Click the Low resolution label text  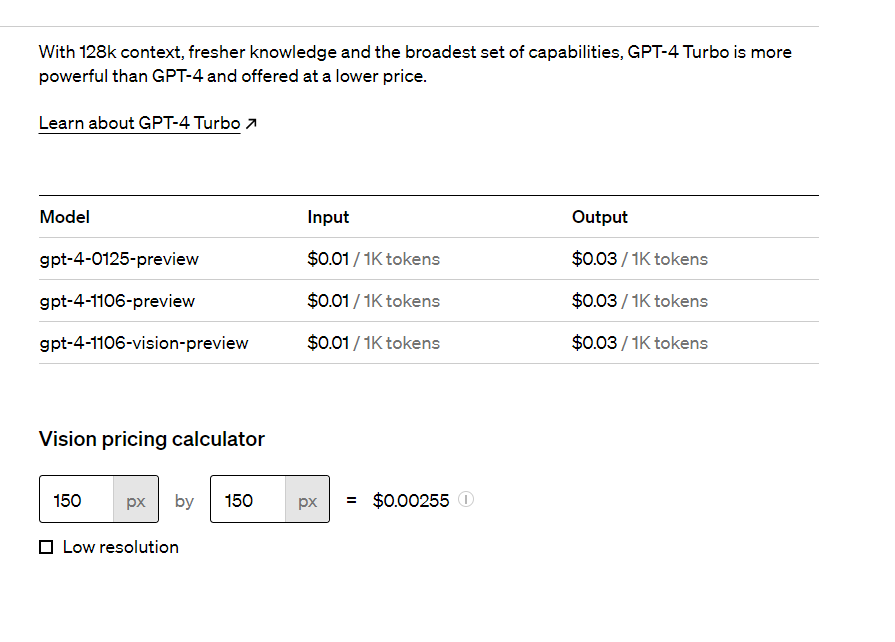click(x=120, y=547)
